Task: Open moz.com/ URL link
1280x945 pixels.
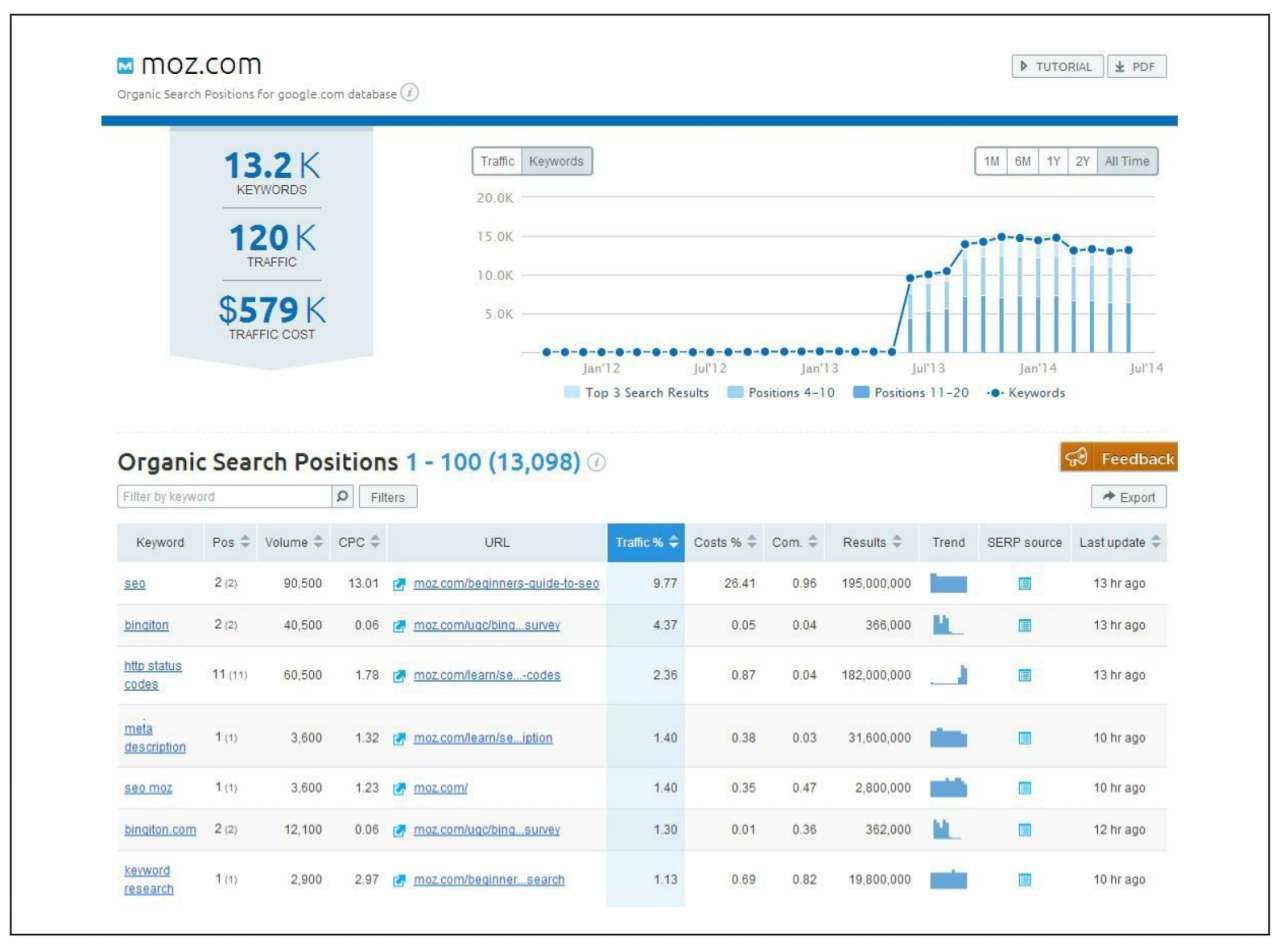Action: (x=440, y=788)
